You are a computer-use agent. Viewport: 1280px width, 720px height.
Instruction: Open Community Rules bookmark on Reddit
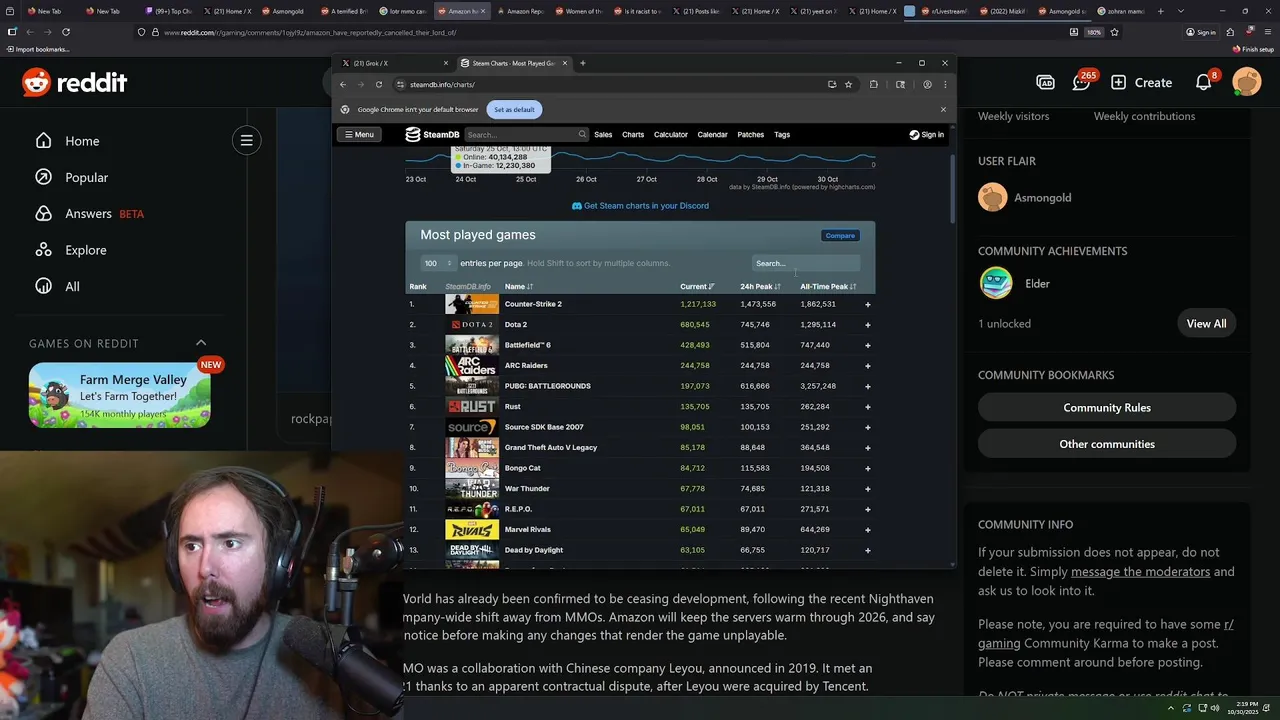1107,408
